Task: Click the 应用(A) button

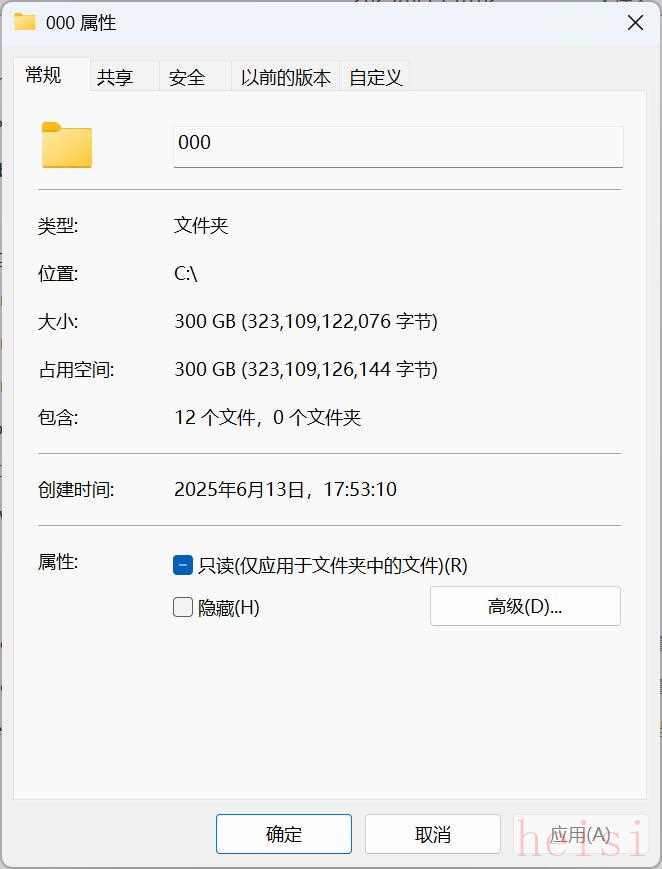Action: pyautogui.click(x=580, y=834)
